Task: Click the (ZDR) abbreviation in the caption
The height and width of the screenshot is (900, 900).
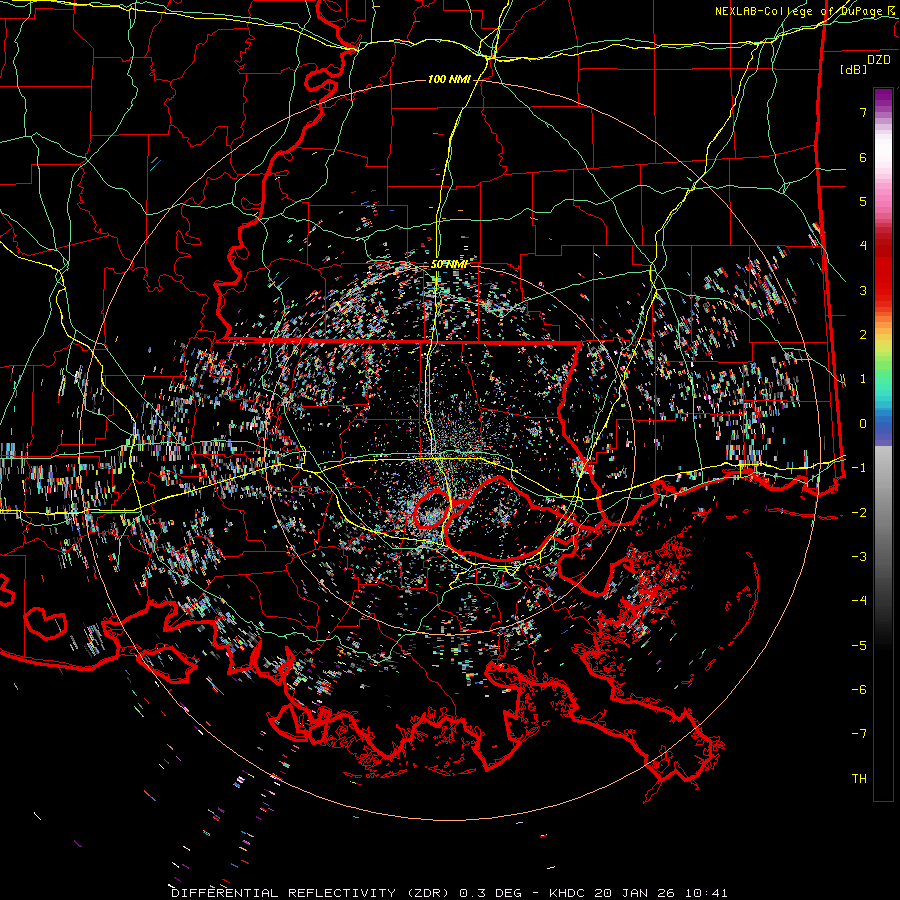Action: tap(428, 893)
